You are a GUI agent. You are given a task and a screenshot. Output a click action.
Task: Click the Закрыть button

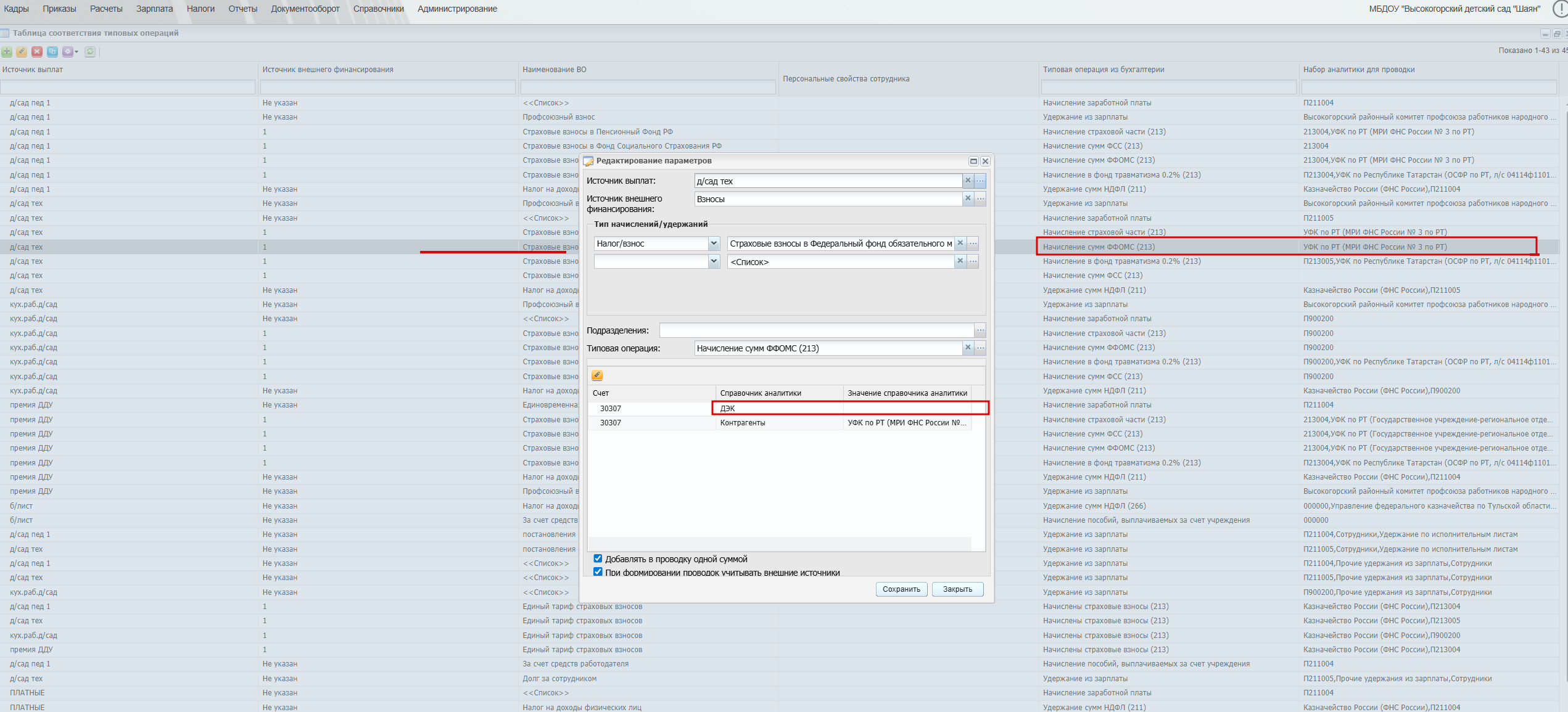pyautogui.click(x=957, y=589)
